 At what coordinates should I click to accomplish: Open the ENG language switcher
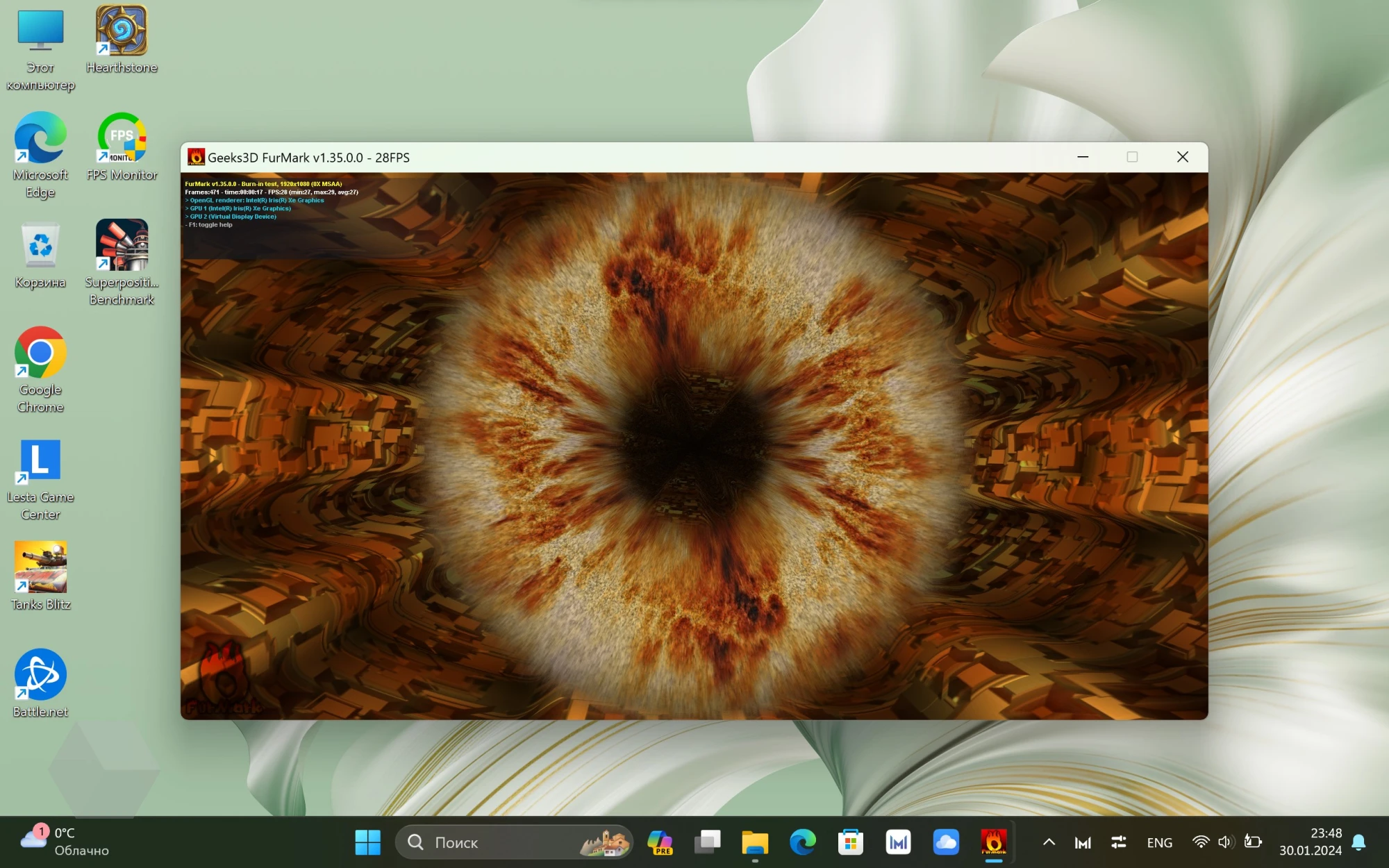click(1159, 842)
